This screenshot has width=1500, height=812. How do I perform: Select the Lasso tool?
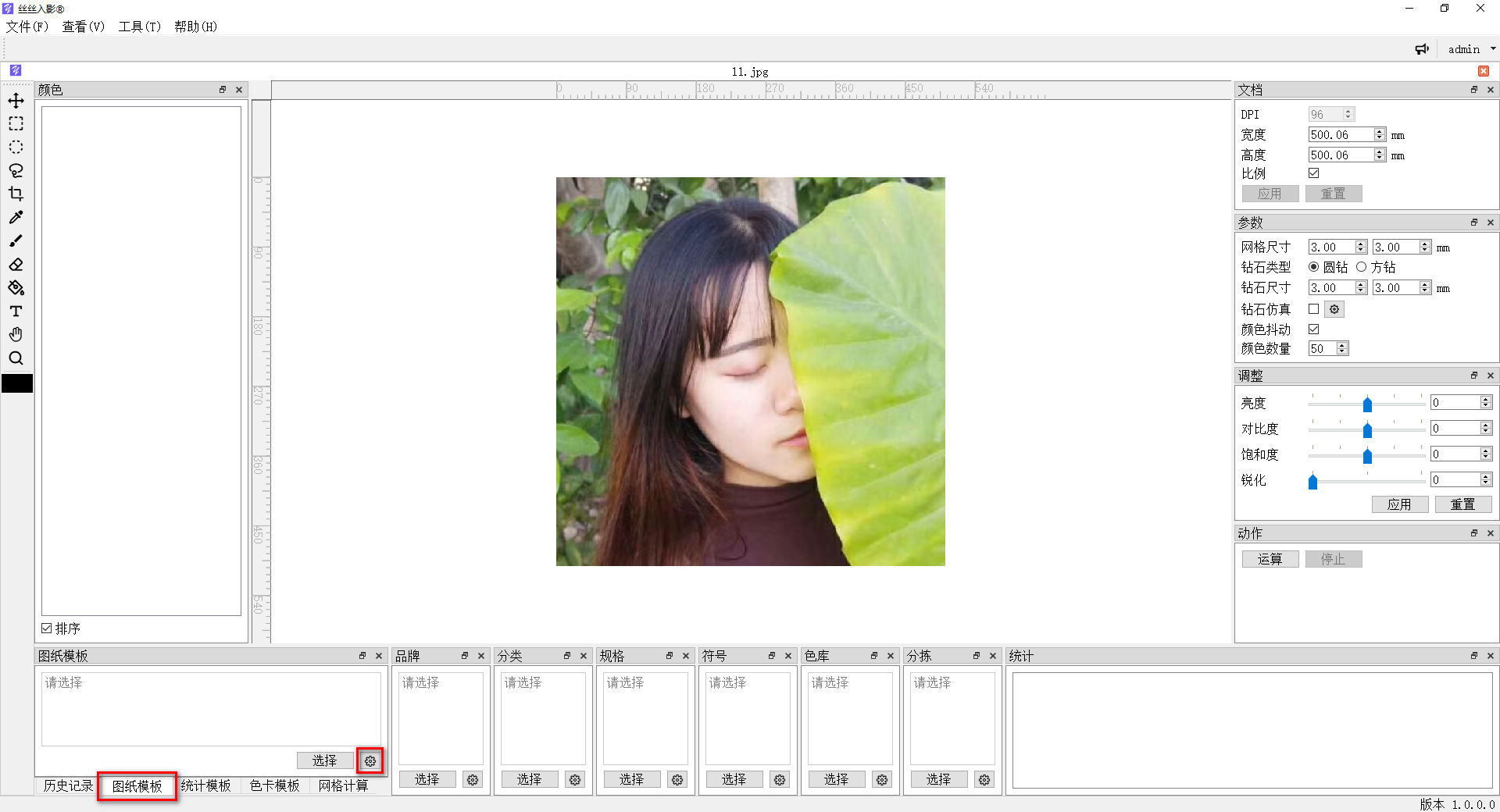coord(16,171)
